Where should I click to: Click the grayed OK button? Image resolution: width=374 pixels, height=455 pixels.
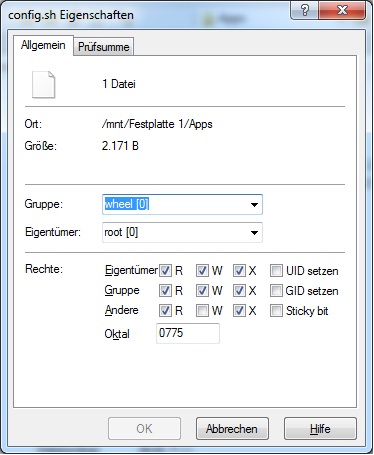click(144, 428)
